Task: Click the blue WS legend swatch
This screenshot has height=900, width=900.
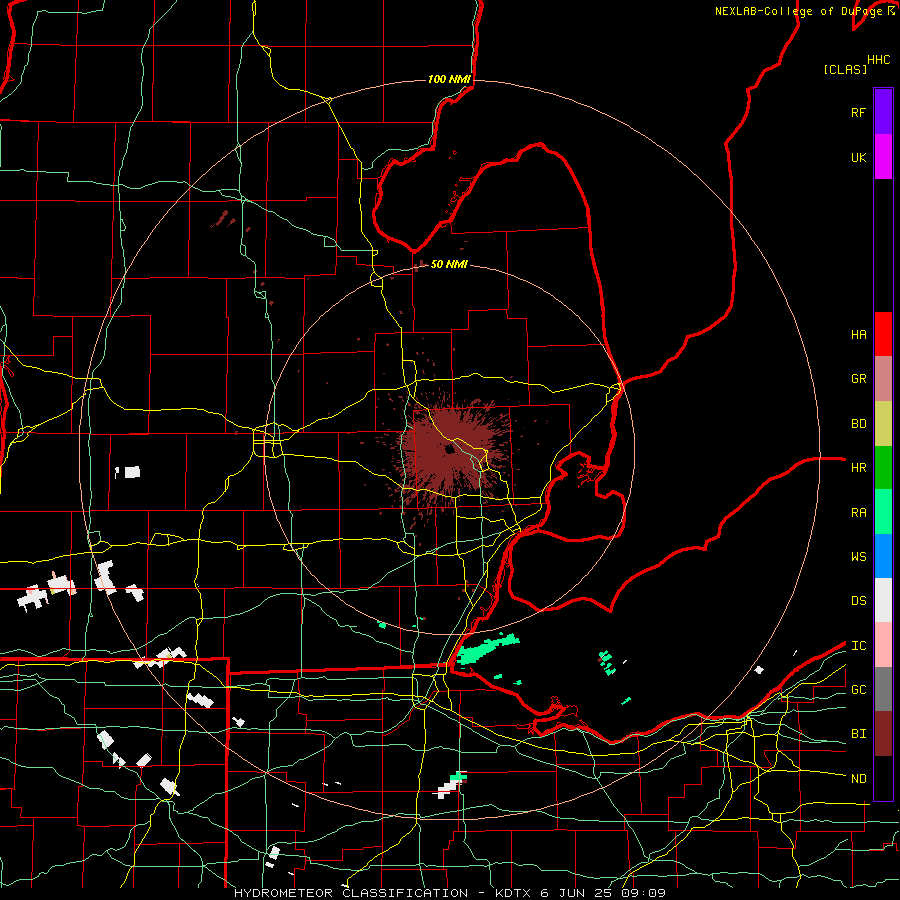Action: tap(883, 556)
